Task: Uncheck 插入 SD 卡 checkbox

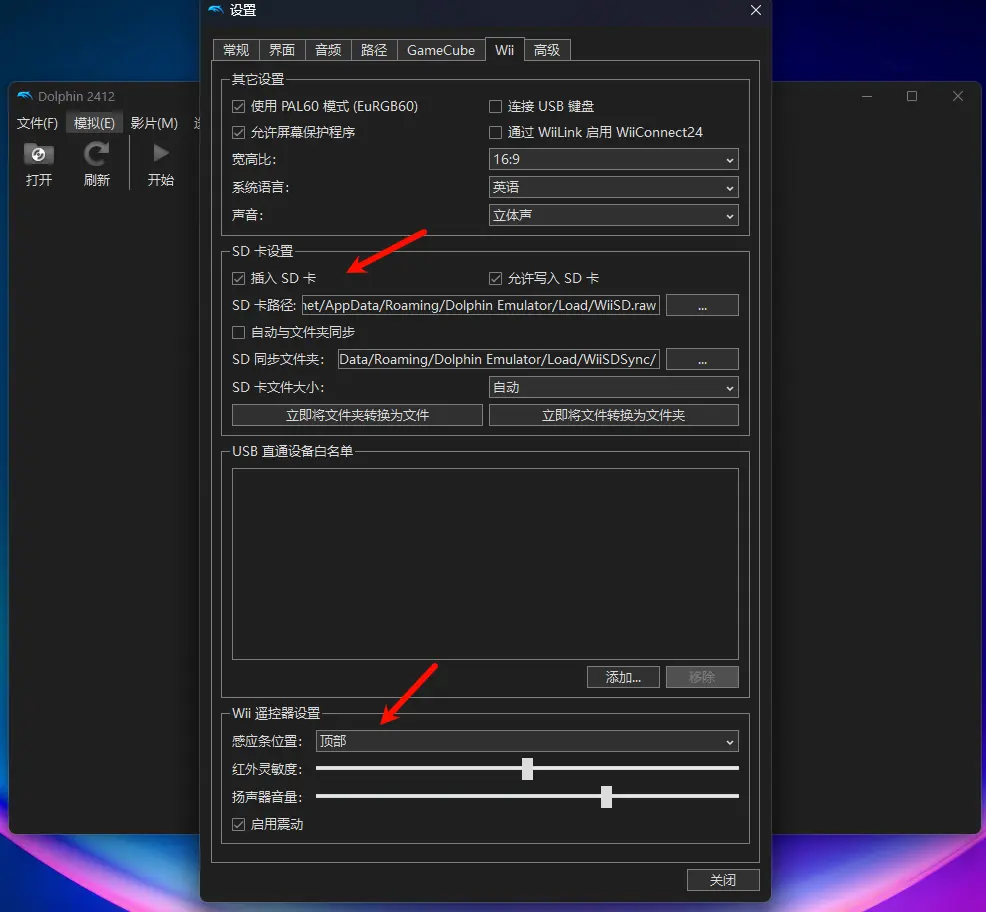Action: pyautogui.click(x=238, y=278)
